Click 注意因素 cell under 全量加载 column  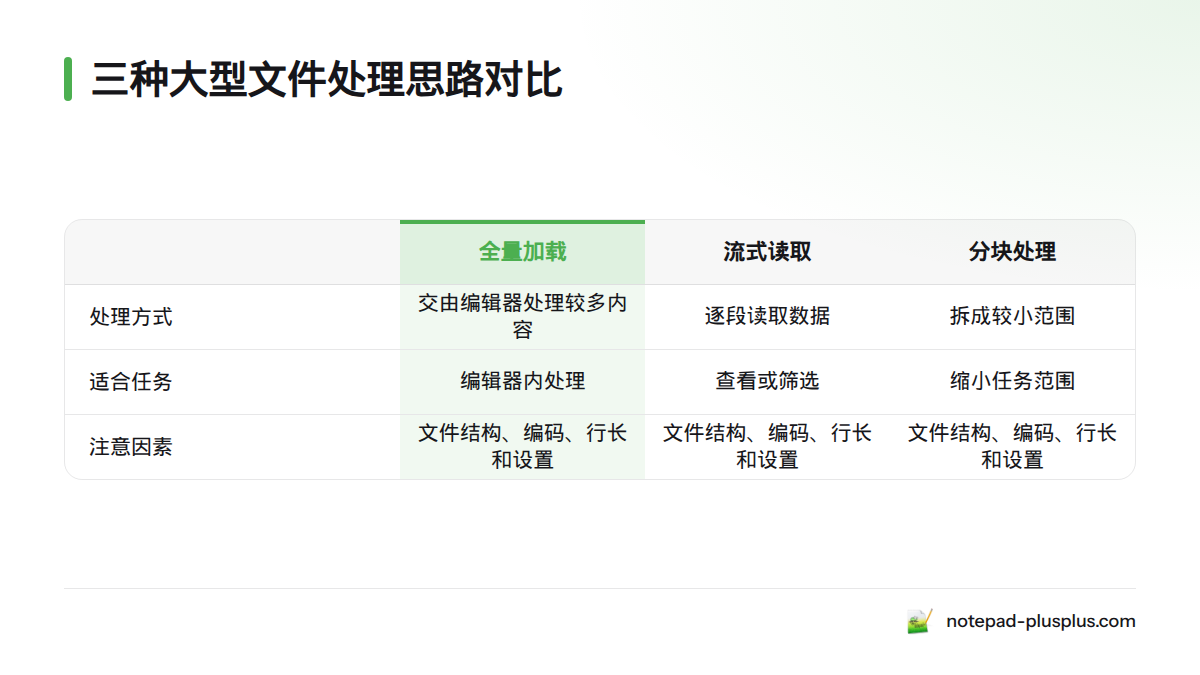[x=522, y=447]
